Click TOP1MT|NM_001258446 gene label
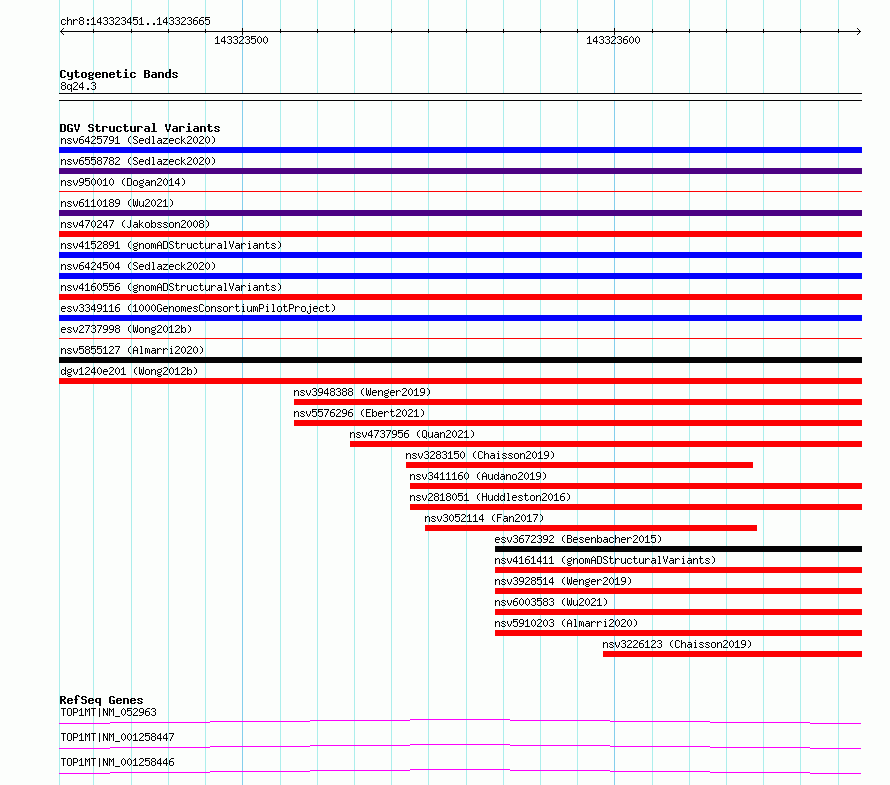Screen dimensions: 890x785 (117, 762)
